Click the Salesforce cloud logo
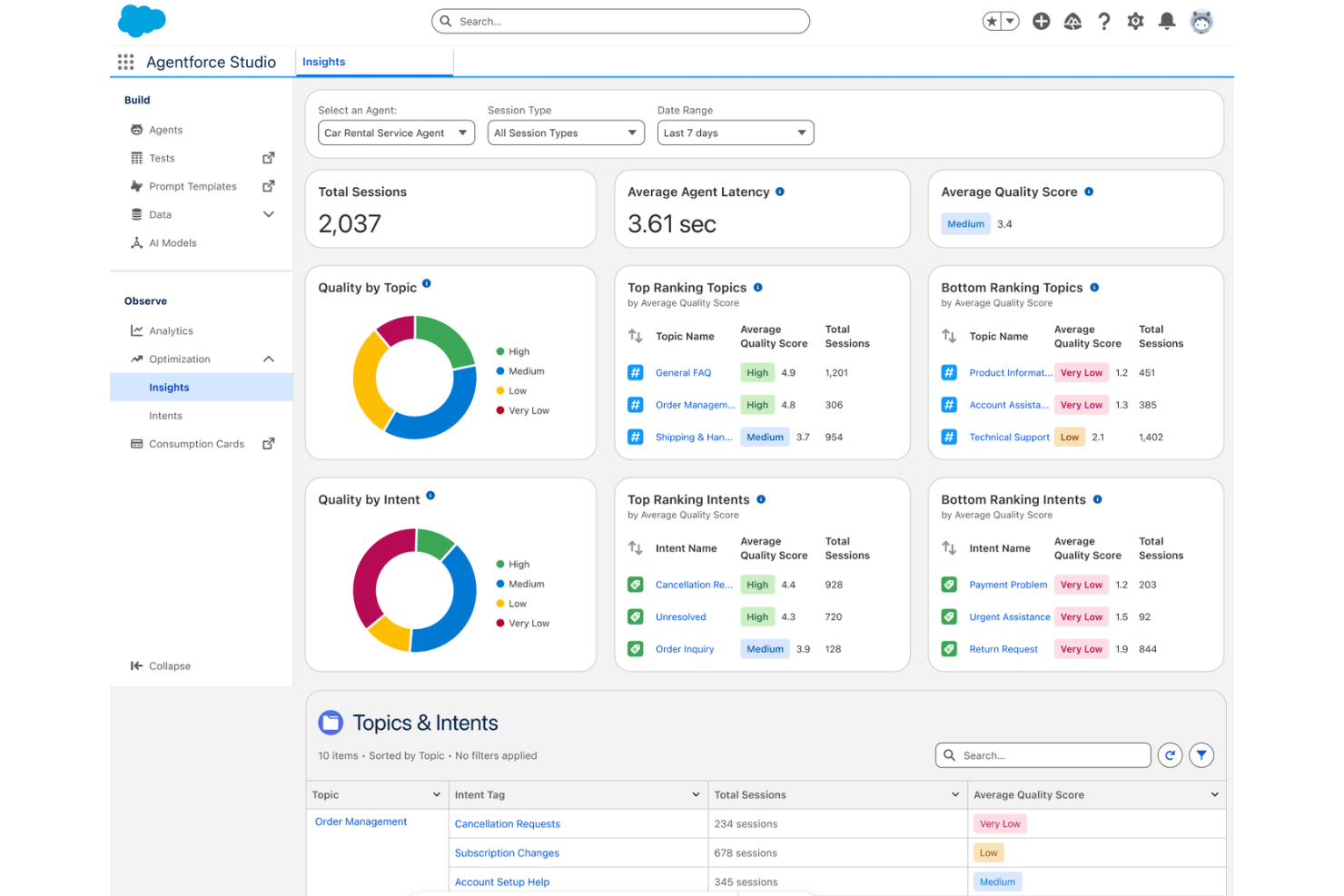Viewport: 1344px width, 896px height. (x=142, y=20)
